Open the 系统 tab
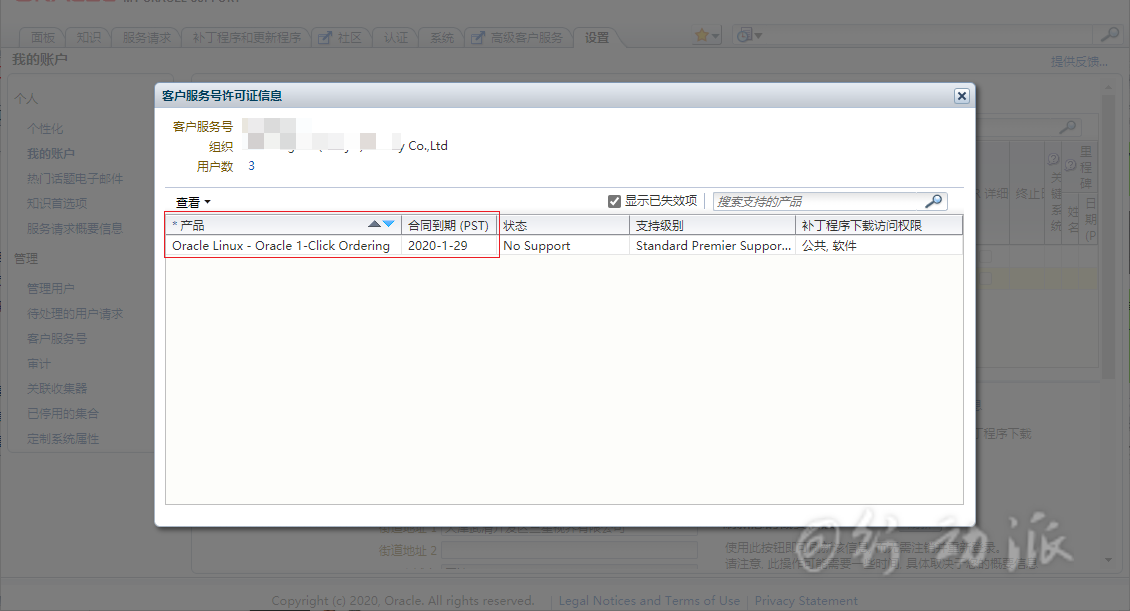The height and width of the screenshot is (611, 1130). pos(442,37)
